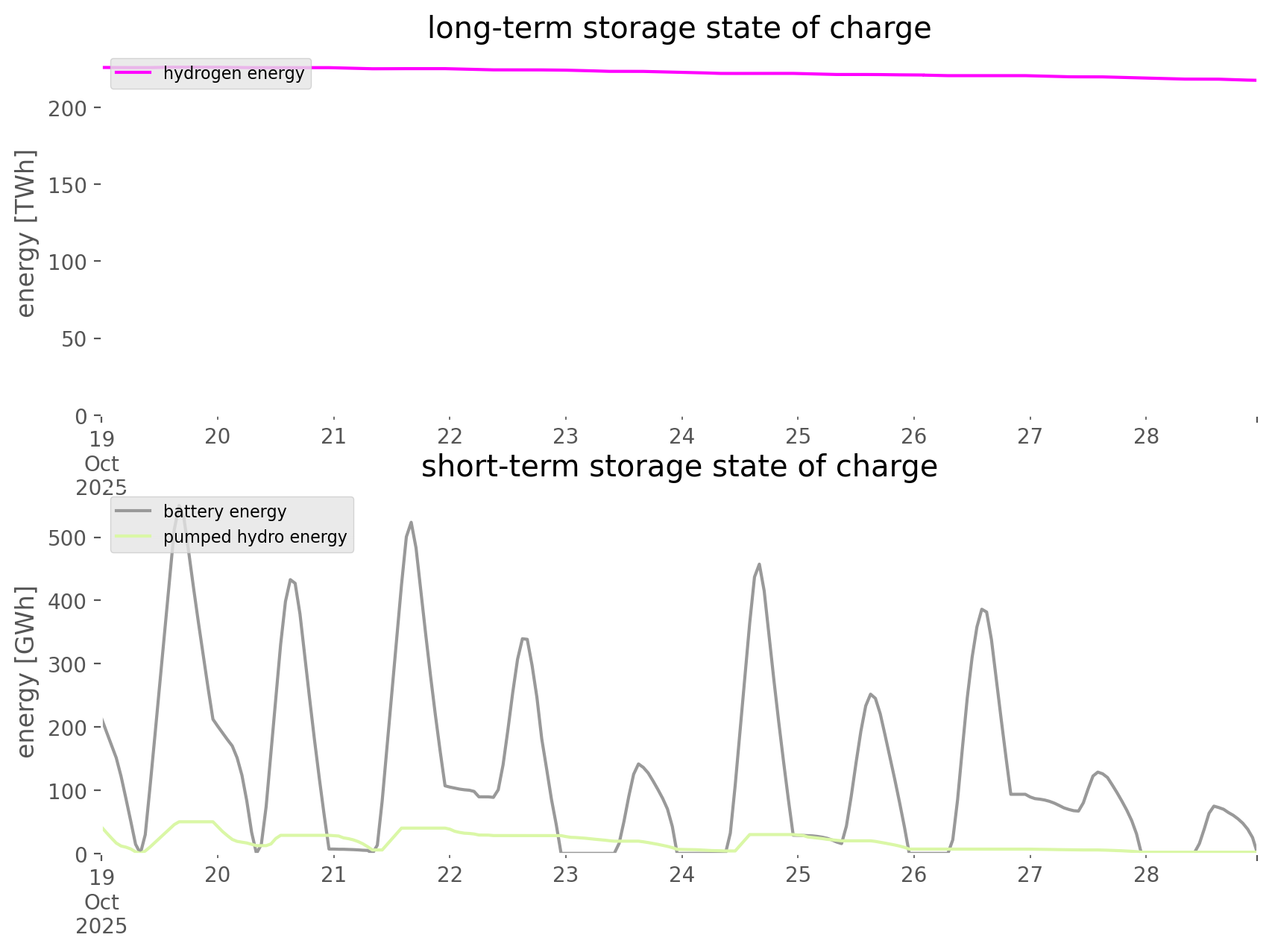Viewport: 1272px width, 952px height.
Task: Click the magenta hydrogen legend line sample
Action: click(x=133, y=73)
